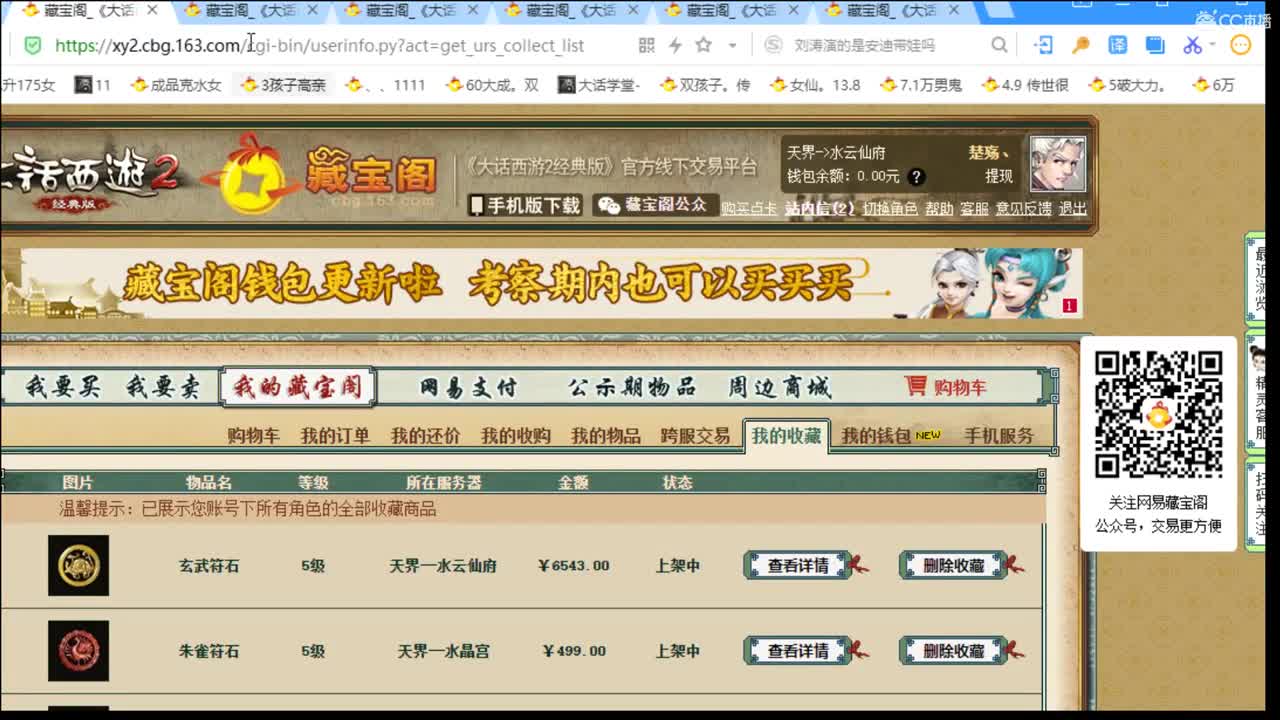The height and width of the screenshot is (720, 1280).
Task: Click the blue window screenshot icon
Action: pos(1155,45)
